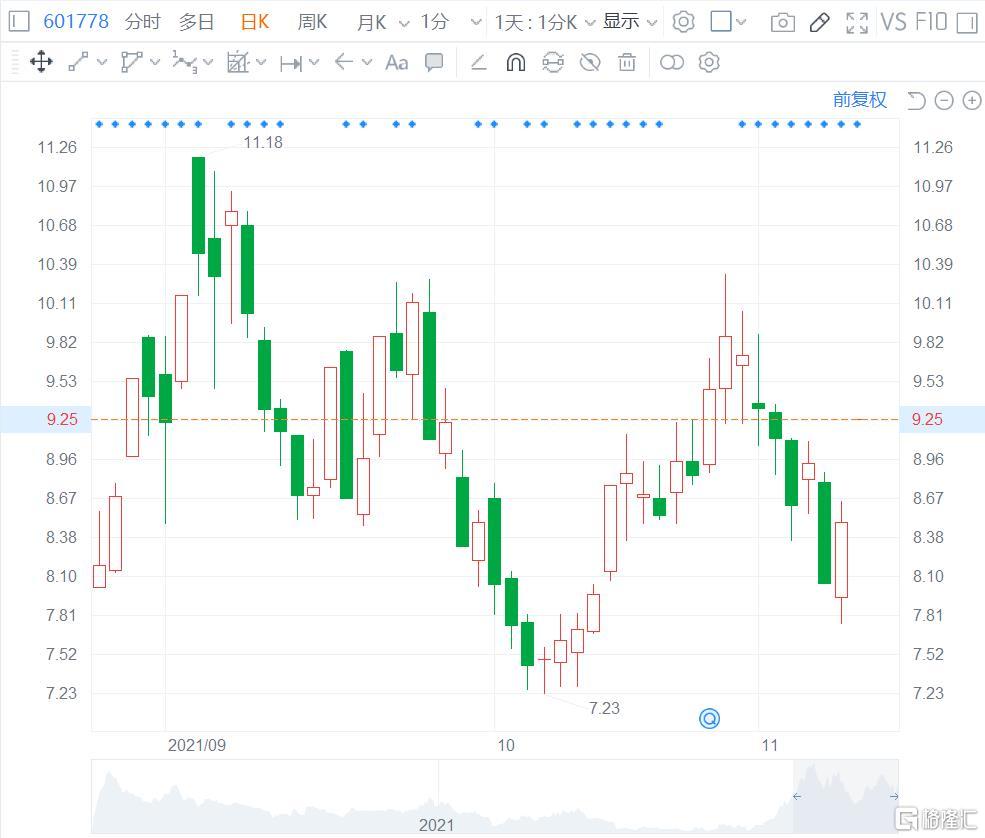Viewport: 985px width, 838px height.
Task: Select the move cross-arrow tool
Action: coord(41,62)
